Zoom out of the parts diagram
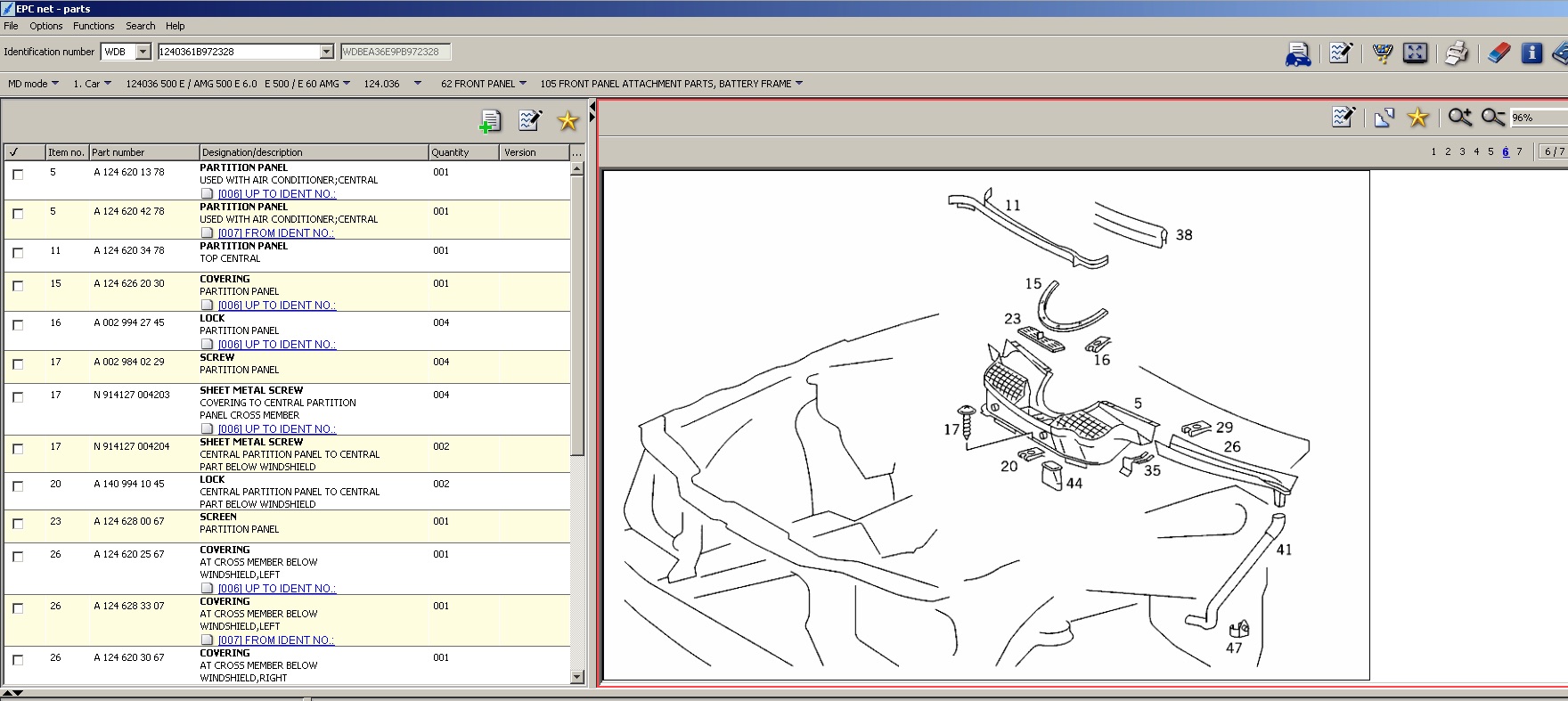The image size is (1568, 701). pyautogui.click(x=1492, y=118)
